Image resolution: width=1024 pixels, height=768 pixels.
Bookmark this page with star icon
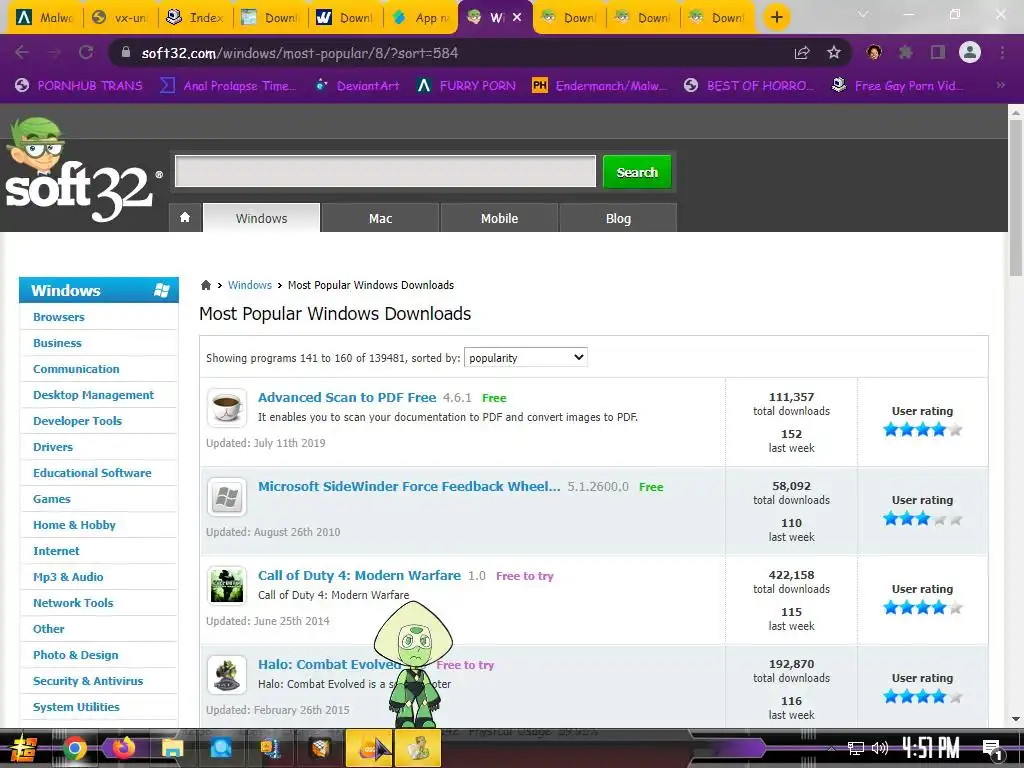(834, 53)
